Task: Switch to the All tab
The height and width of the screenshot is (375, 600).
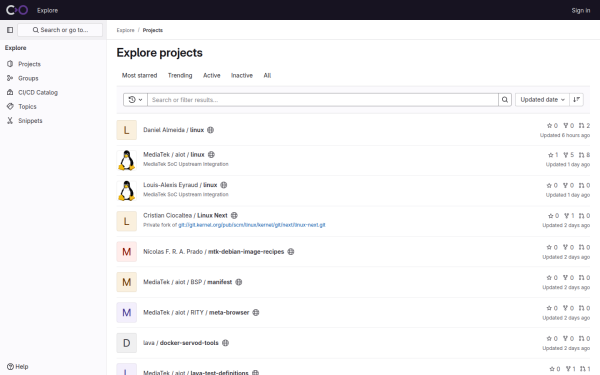Action: coord(267,75)
